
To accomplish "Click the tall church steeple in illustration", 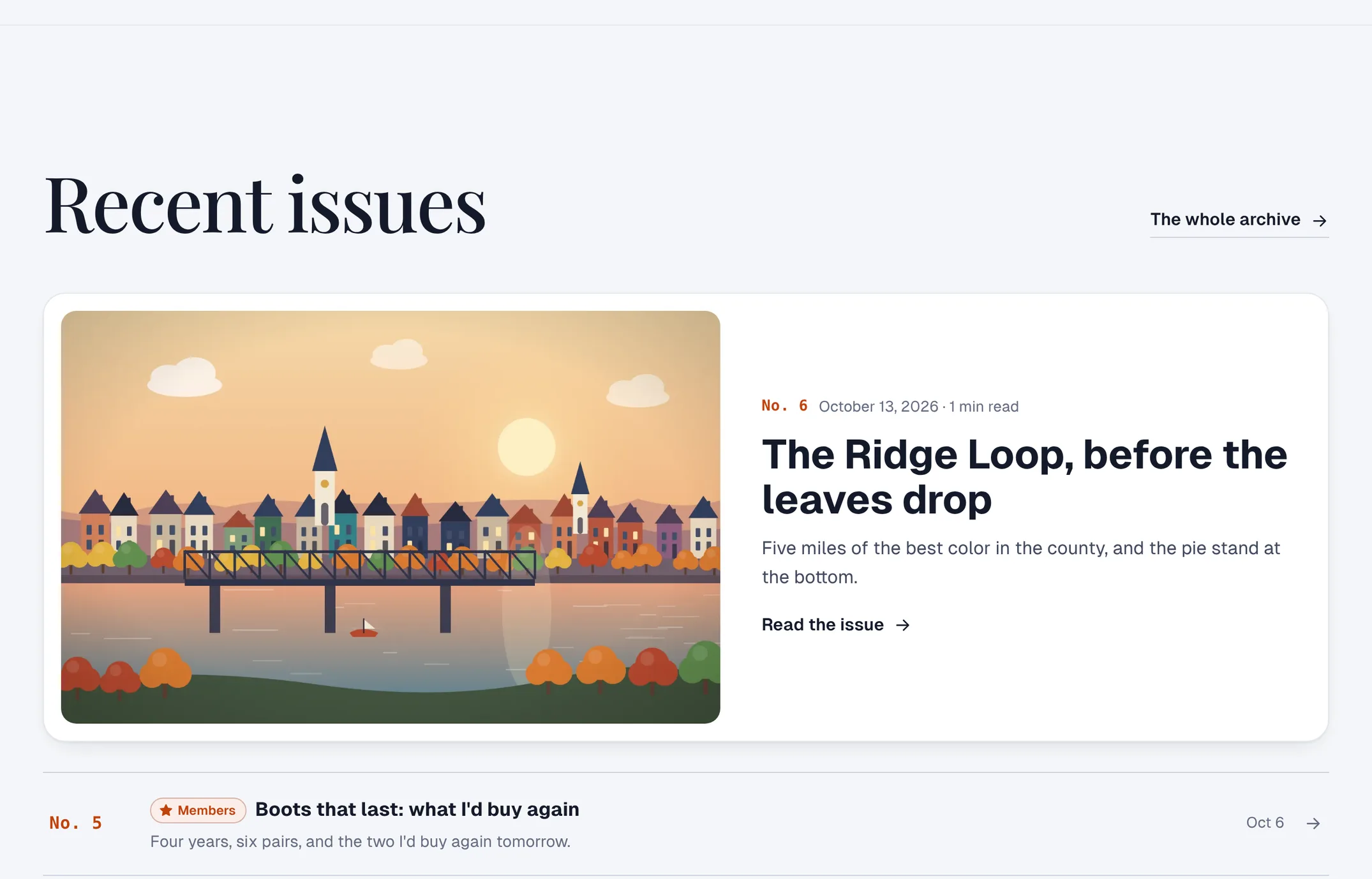I will coord(324,476).
